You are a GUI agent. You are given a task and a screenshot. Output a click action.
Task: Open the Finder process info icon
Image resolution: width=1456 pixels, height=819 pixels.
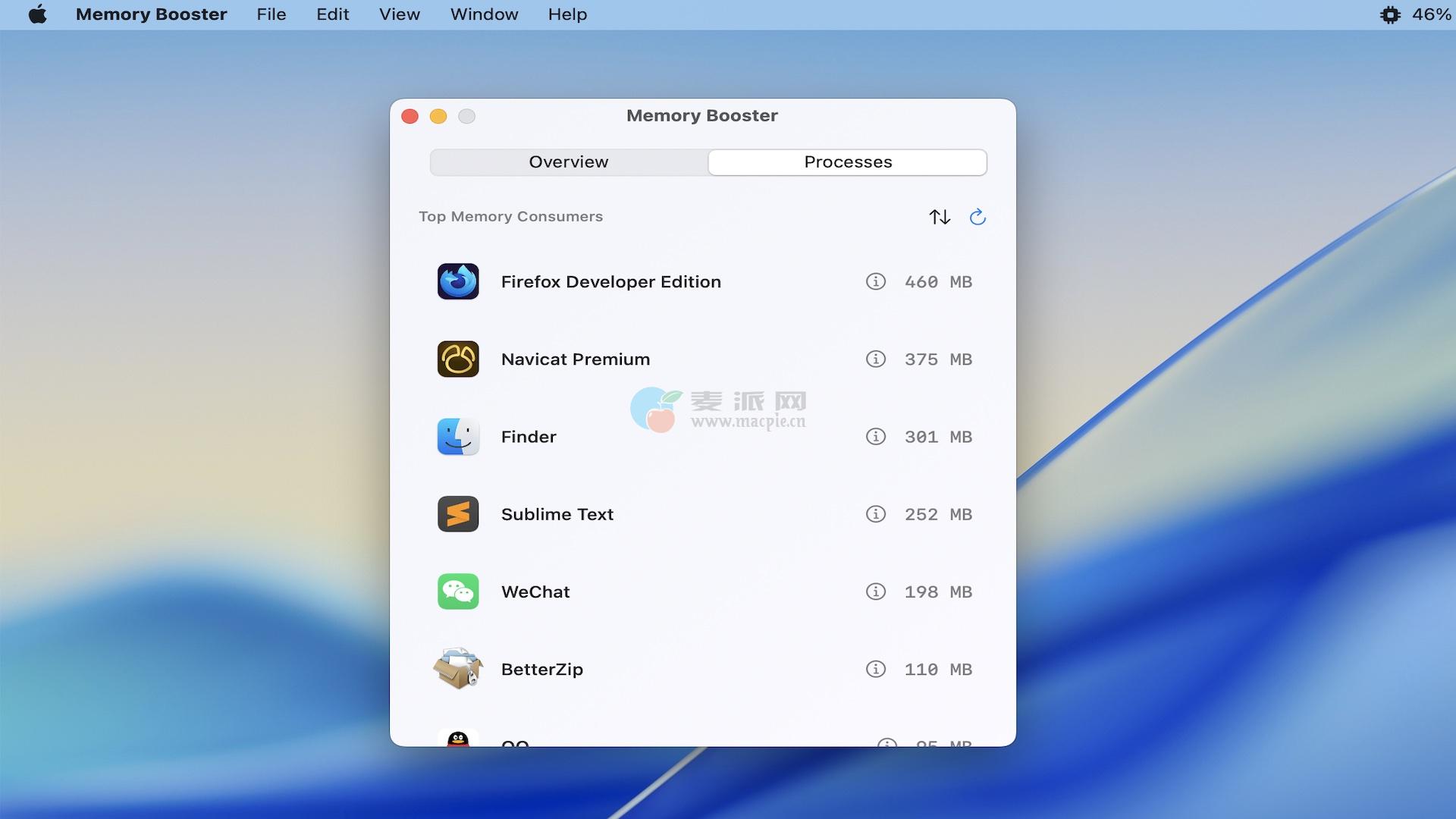(x=876, y=437)
